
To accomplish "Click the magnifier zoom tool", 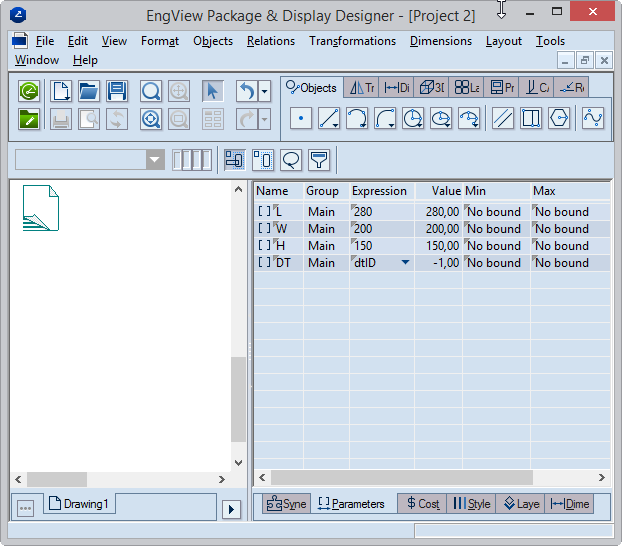I will (x=151, y=91).
